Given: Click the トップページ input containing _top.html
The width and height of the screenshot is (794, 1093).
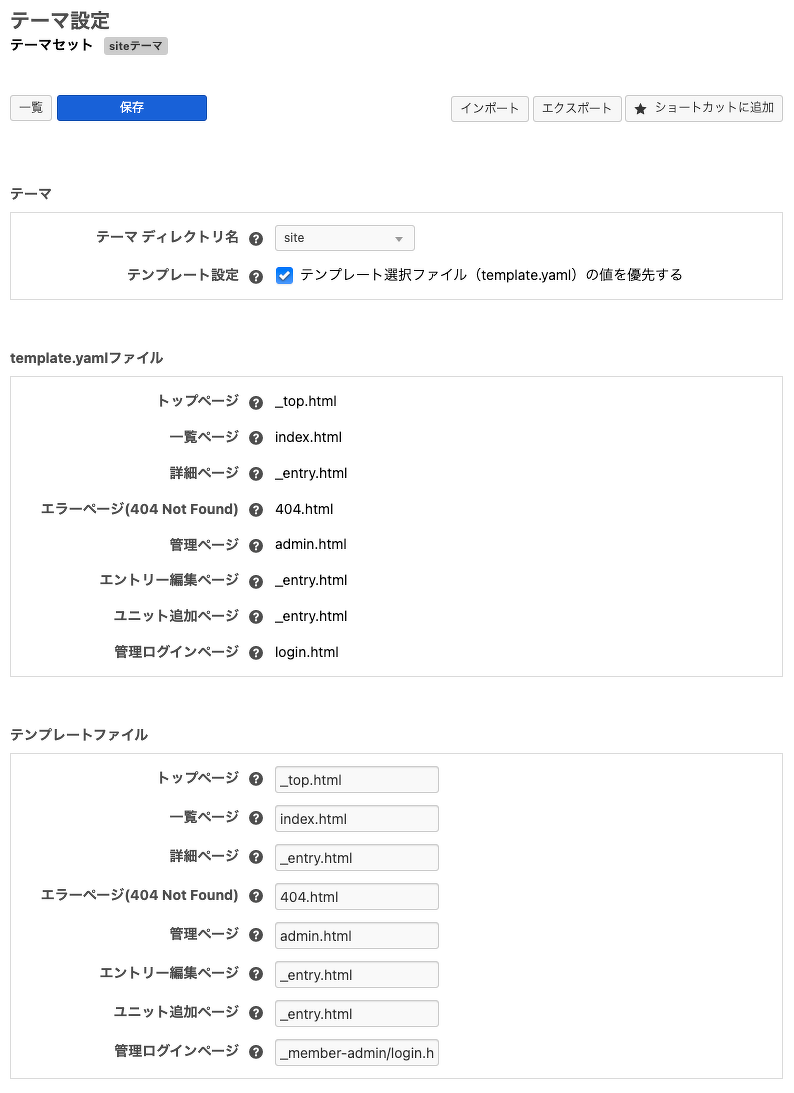Looking at the screenshot, I should click(356, 779).
